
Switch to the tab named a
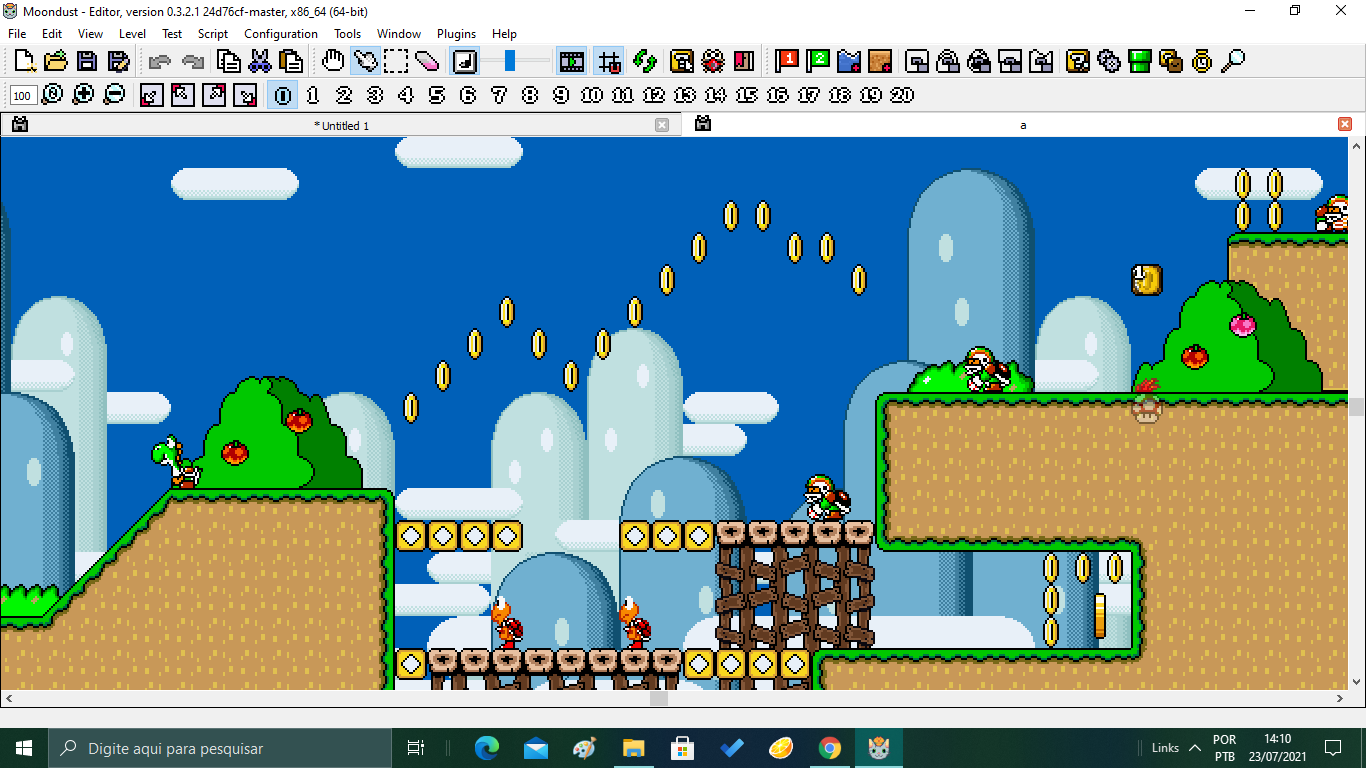[x=1023, y=125]
